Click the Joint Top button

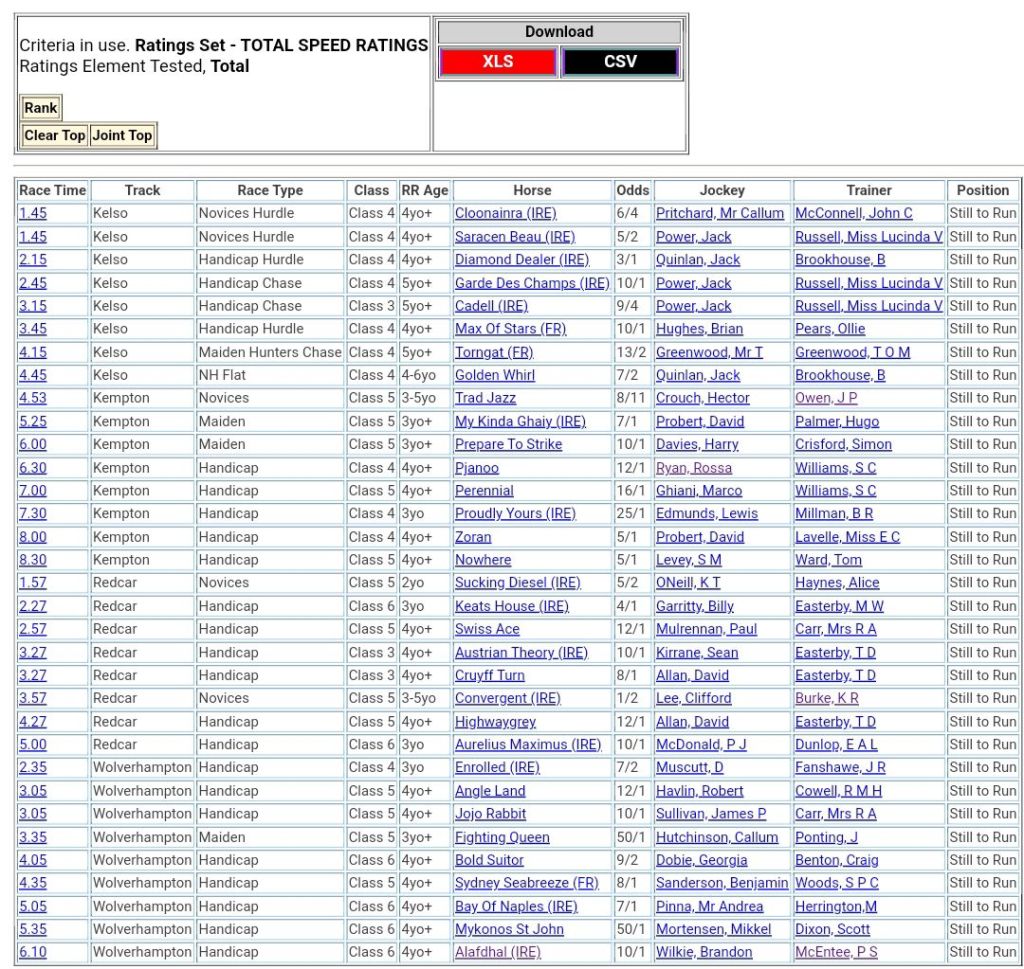122,135
